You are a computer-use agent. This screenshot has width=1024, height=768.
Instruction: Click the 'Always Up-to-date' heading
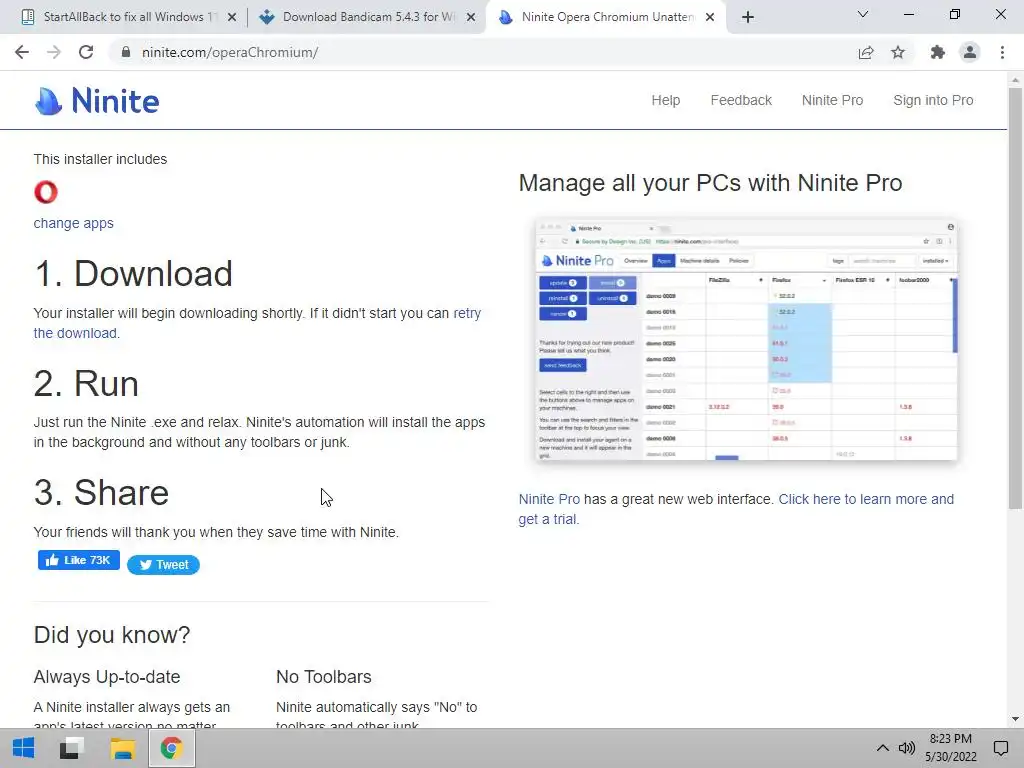(107, 677)
